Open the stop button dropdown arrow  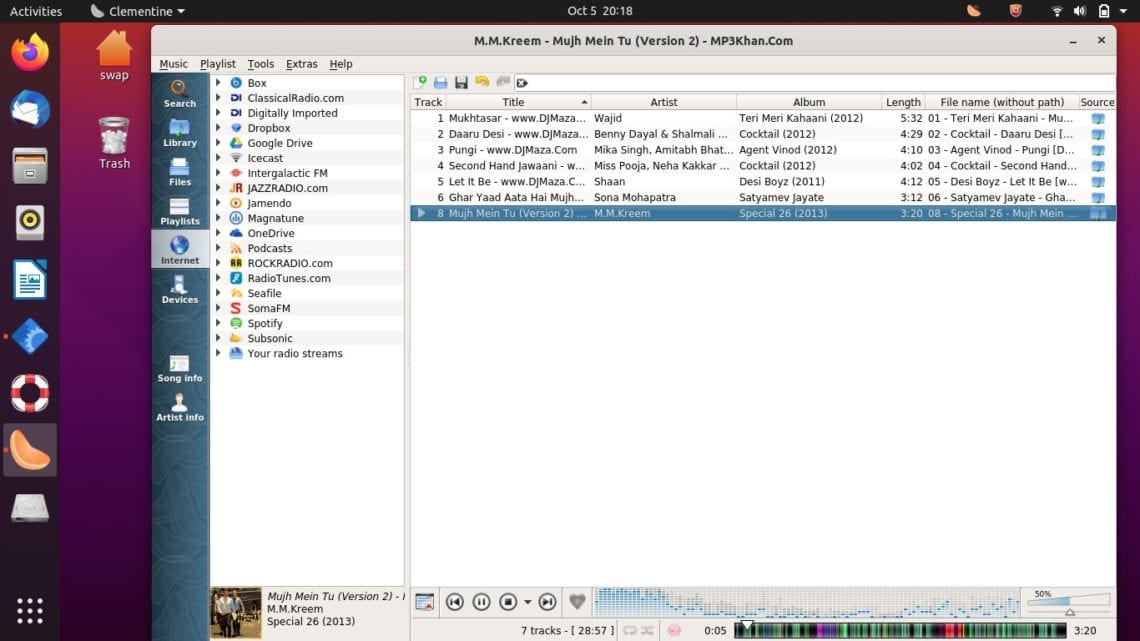tap(527, 601)
